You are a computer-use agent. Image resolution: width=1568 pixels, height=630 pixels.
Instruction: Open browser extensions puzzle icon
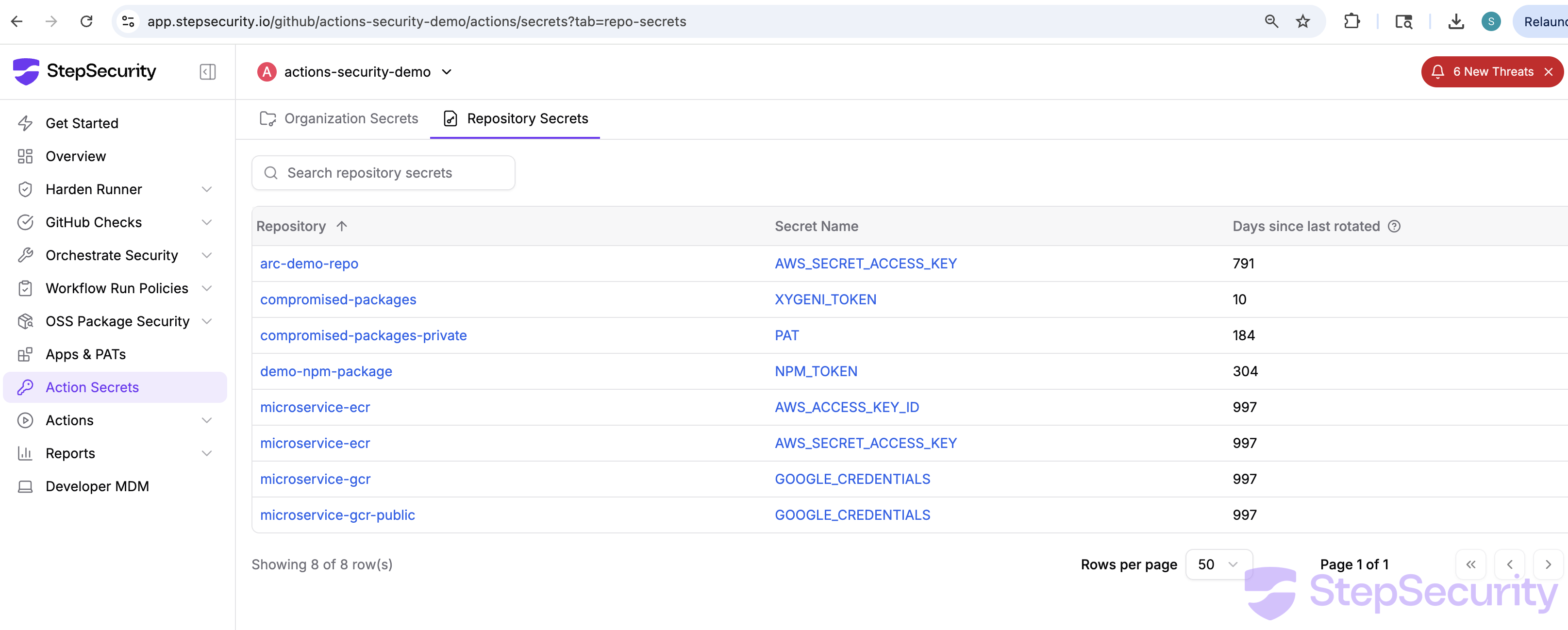1351,22
